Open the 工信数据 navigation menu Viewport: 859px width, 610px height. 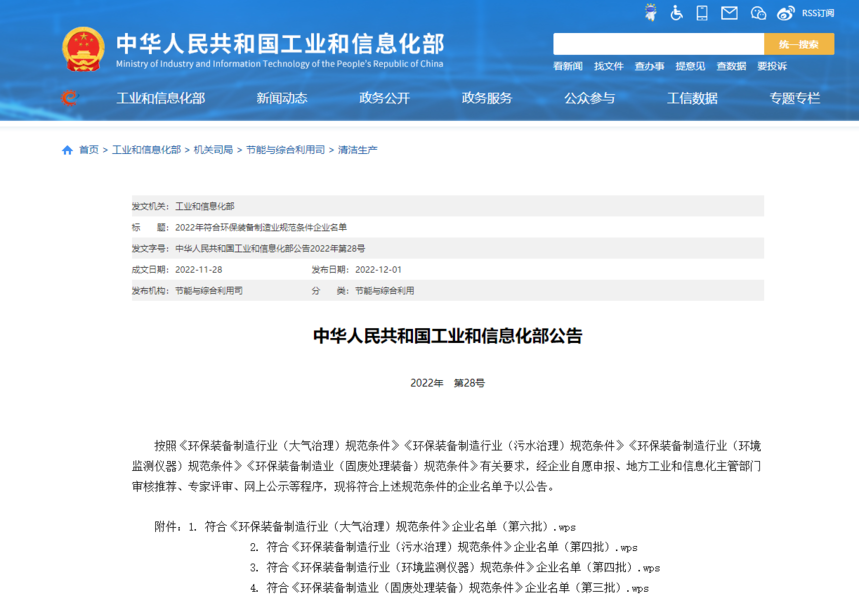pyautogui.click(x=692, y=98)
